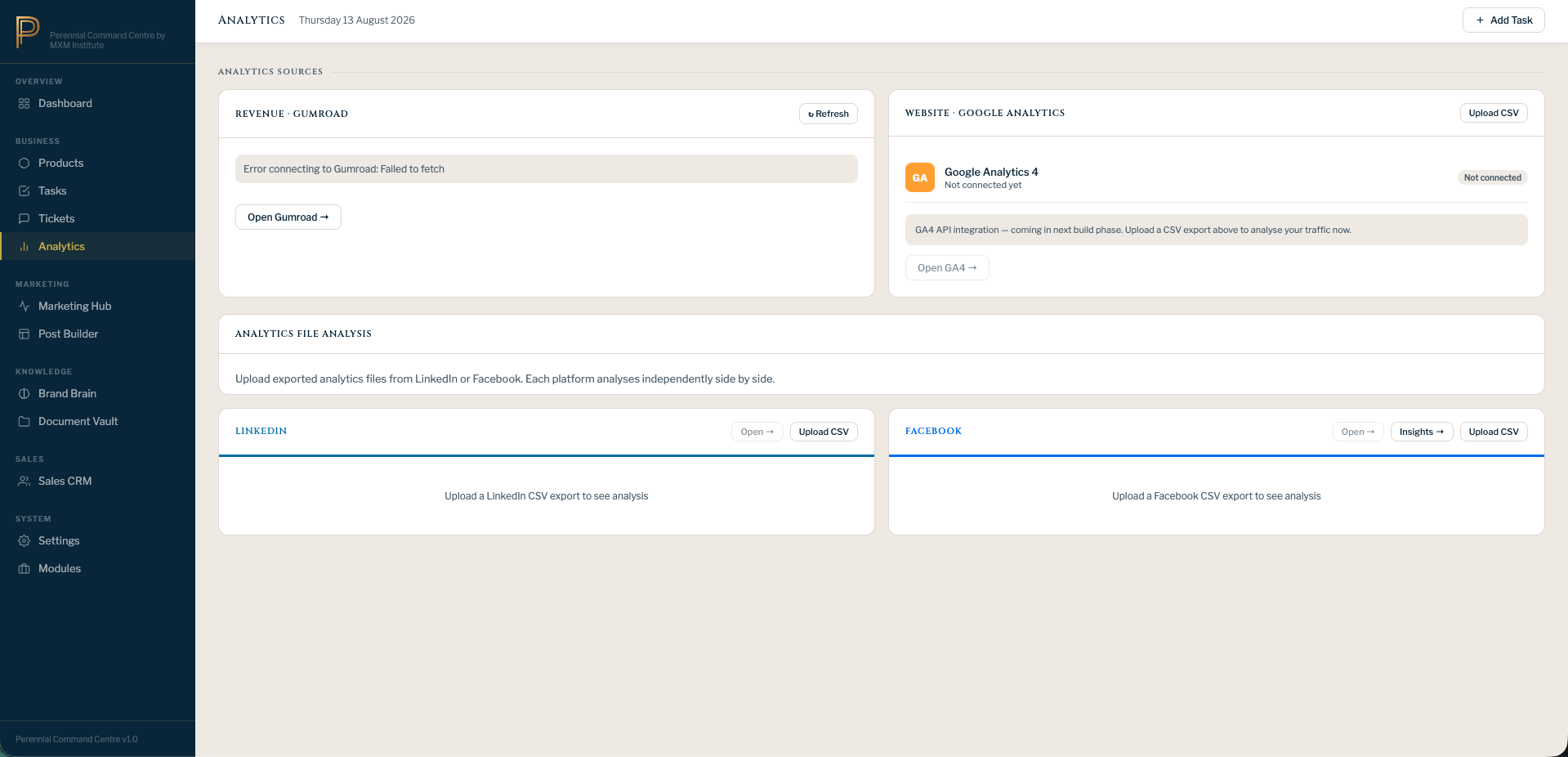Click the date 'Thursday 13 August 2026'
The width and height of the screenshot is (1568, 757).
pos(357,20)
